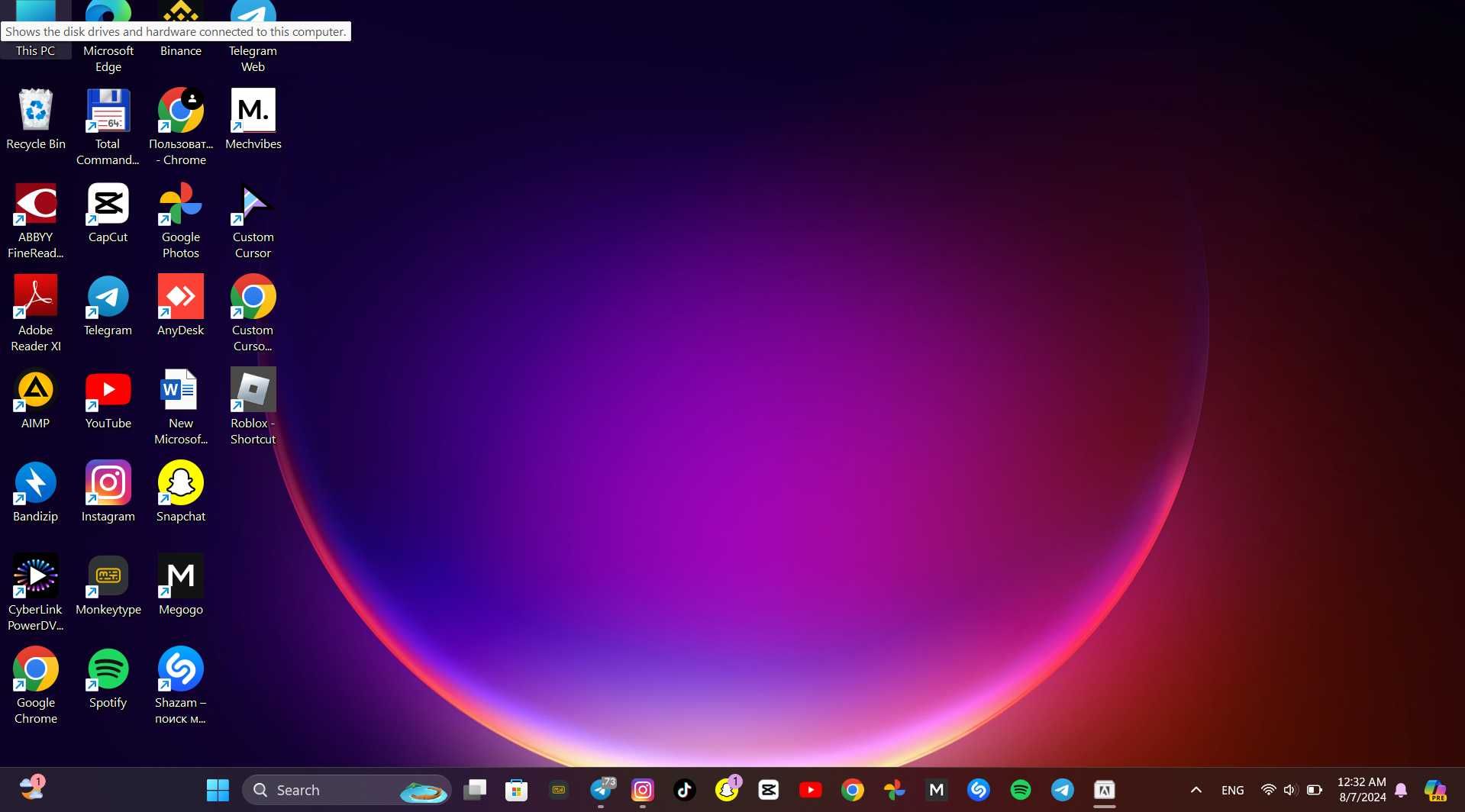Screen dimensions: 1465x812
Task: Open Task View from the taskbar
Action: pos(475,790)
